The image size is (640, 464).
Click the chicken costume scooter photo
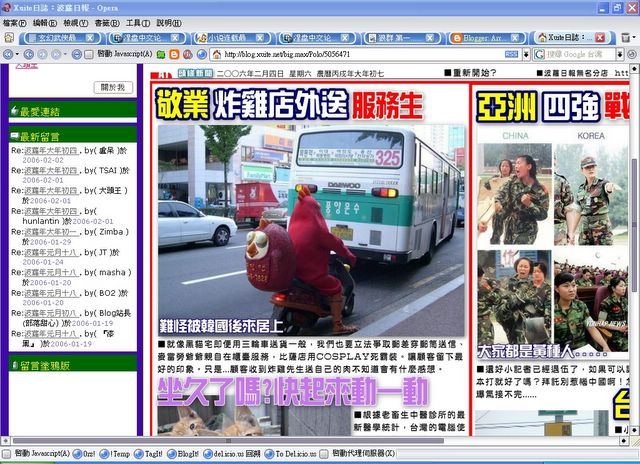coord(311,231)
